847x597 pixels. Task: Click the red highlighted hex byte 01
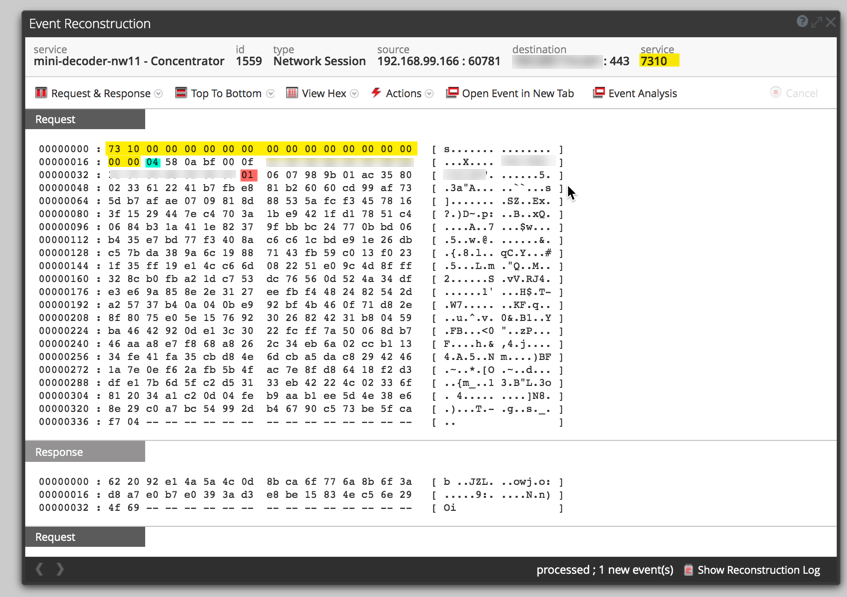[x=248, y=175]
